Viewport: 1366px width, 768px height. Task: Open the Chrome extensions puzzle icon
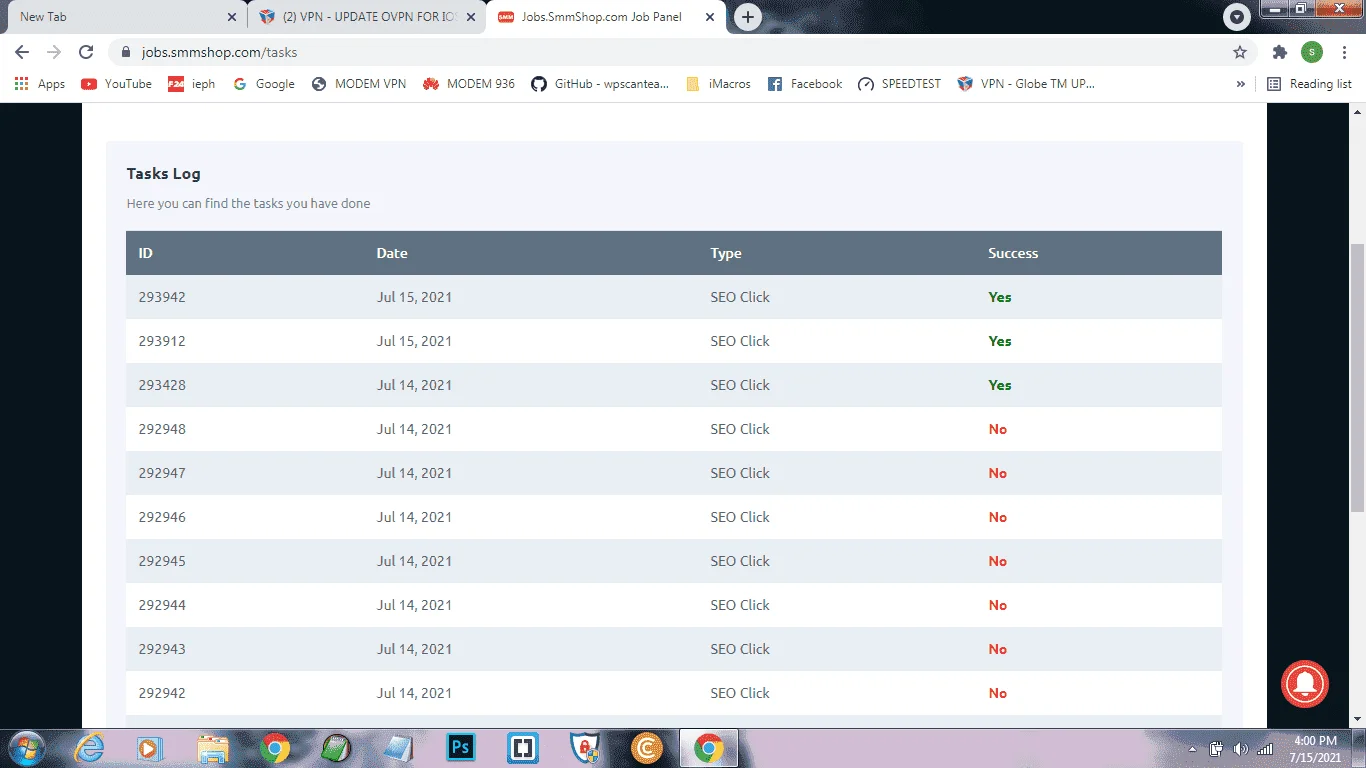tap(1279, 52)
